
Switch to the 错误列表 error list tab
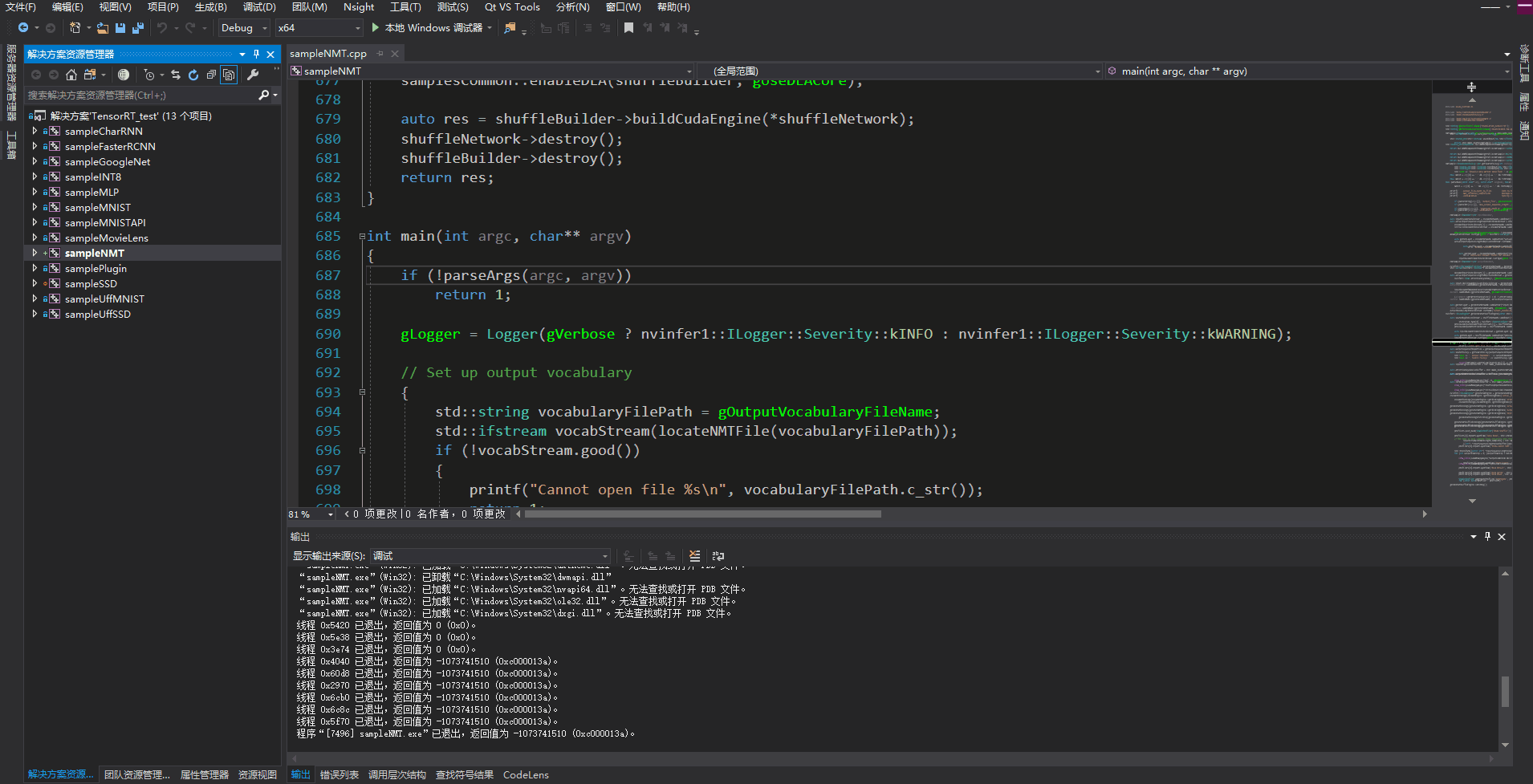339,774
